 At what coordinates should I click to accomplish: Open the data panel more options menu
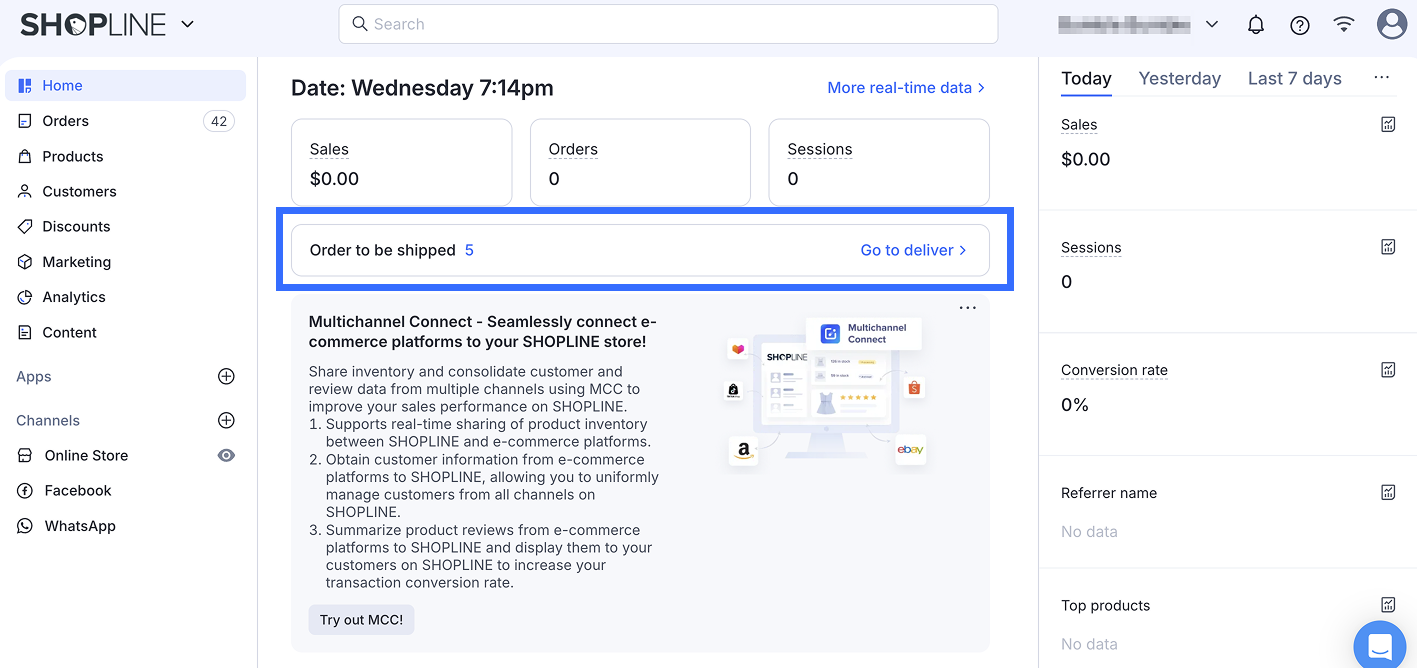point(1382,78)
